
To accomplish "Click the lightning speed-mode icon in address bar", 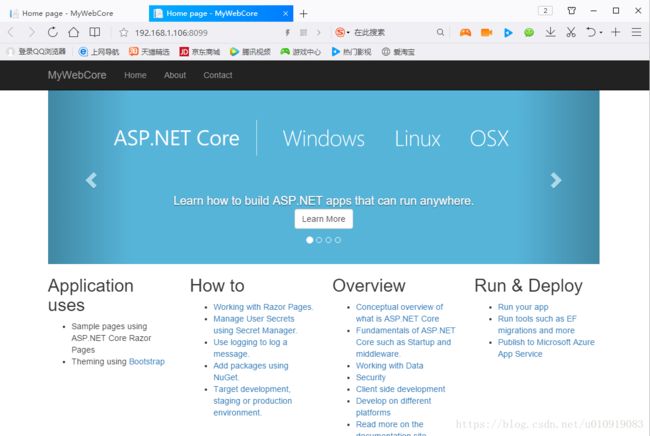I will [287, 32].
